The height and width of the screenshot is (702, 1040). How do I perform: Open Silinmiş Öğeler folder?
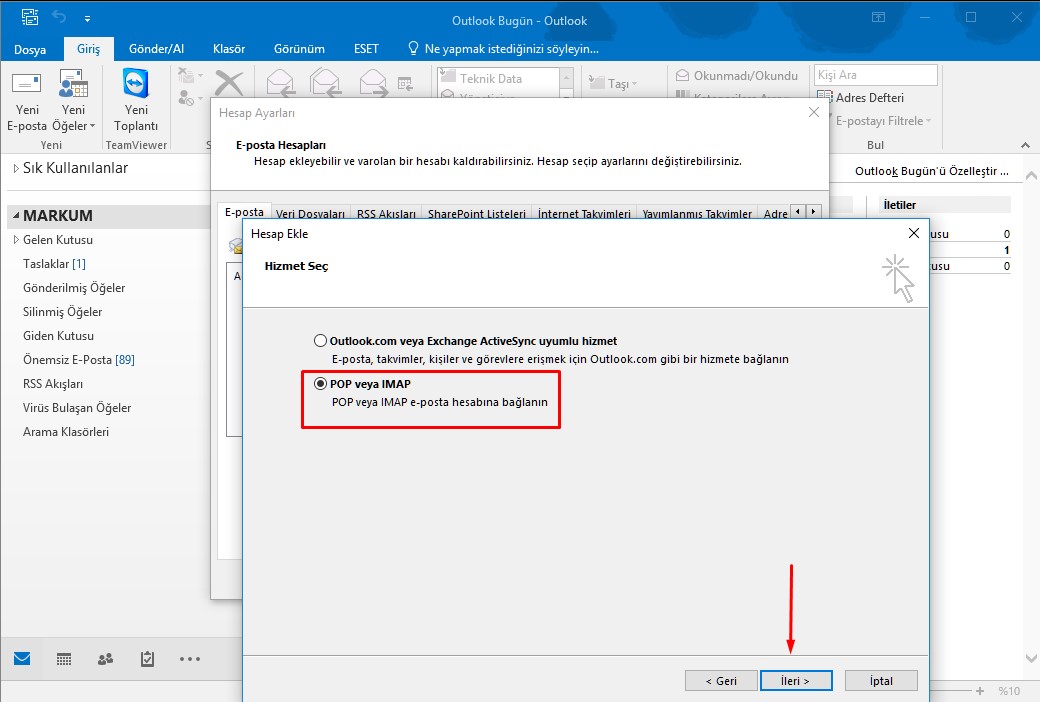click(62, 312)
